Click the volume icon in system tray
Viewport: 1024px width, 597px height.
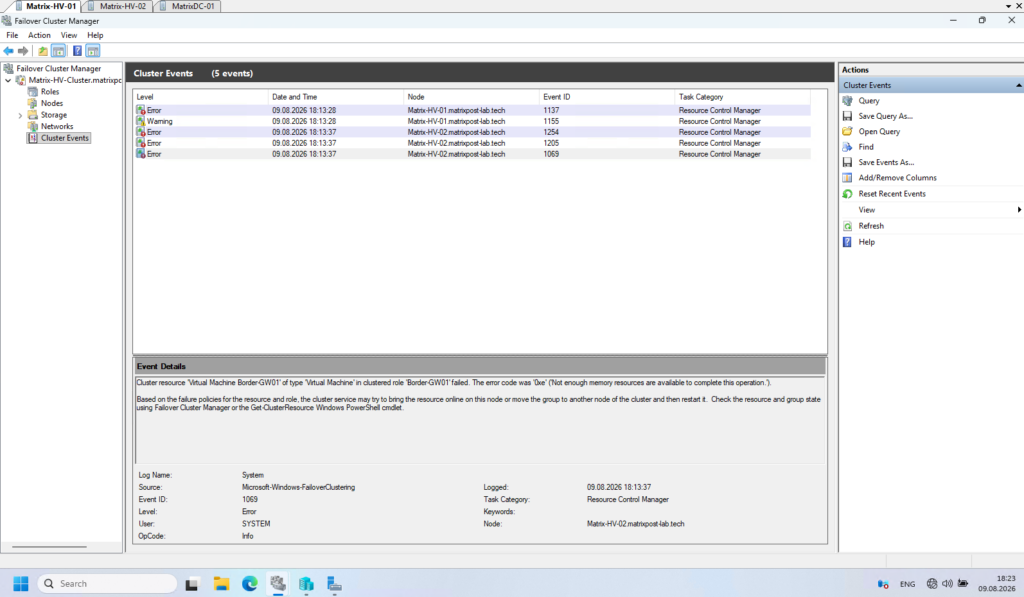[947, 584]
